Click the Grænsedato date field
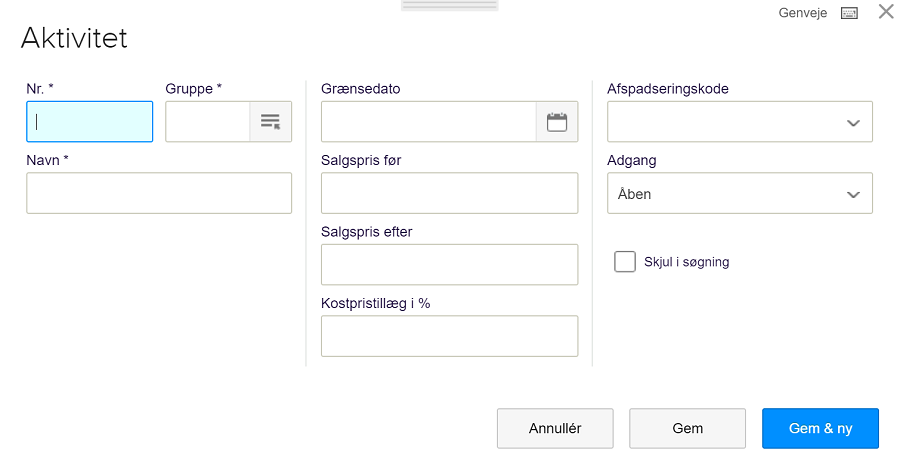900x466 pixels. 429,122
